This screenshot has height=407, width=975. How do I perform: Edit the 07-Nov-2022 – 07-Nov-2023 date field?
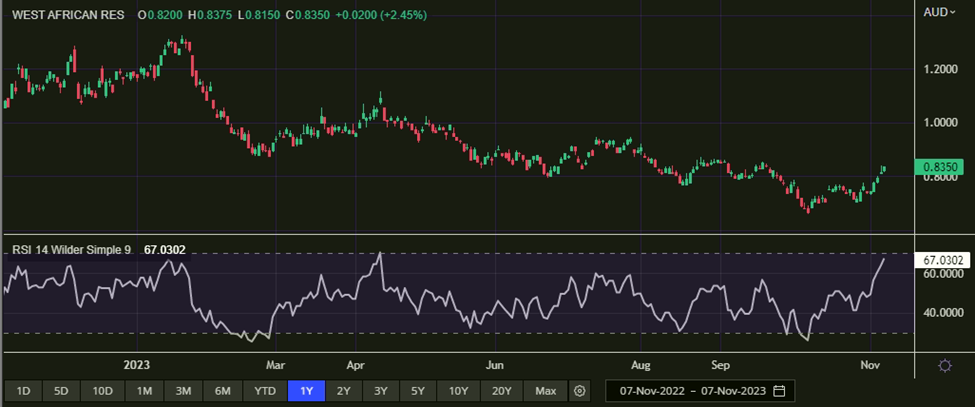(700, 391)
